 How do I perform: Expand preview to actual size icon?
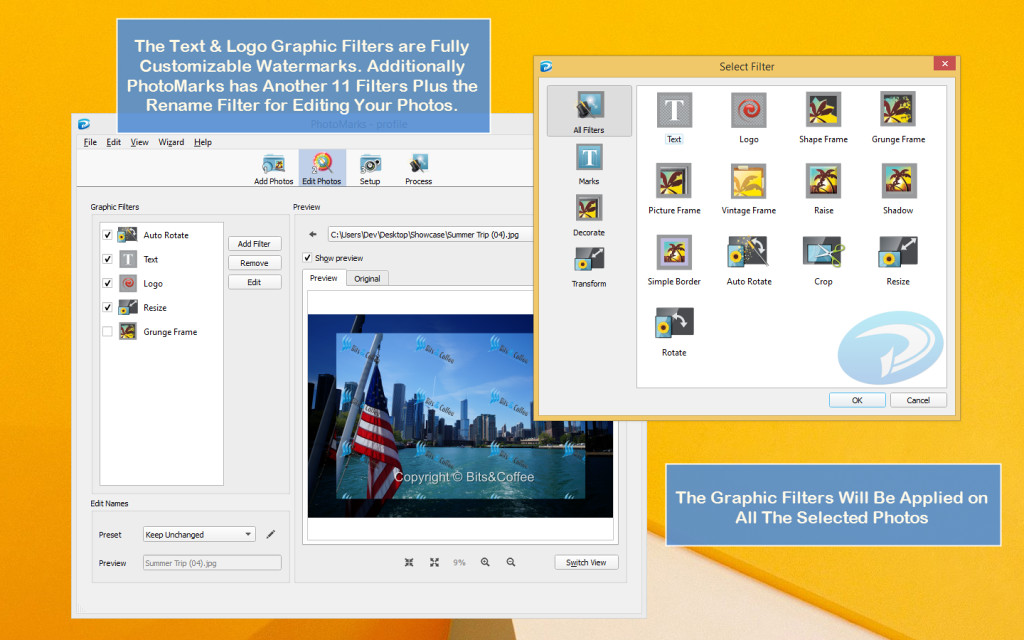click(434, 562)
